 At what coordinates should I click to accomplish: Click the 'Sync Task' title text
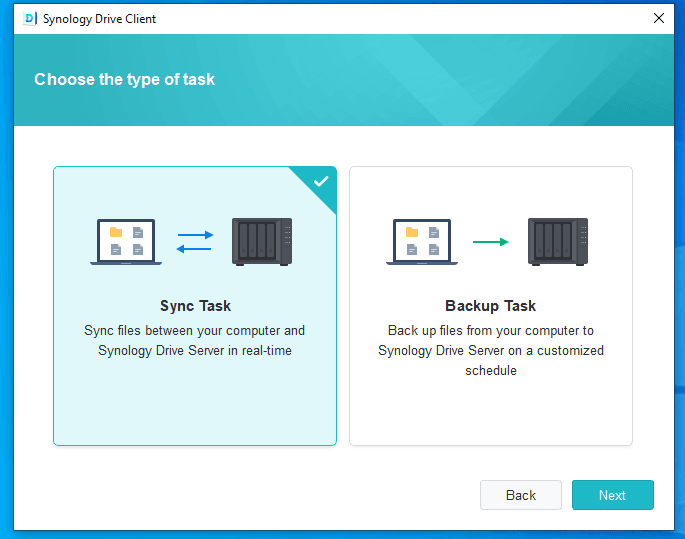tap(195, 306)
